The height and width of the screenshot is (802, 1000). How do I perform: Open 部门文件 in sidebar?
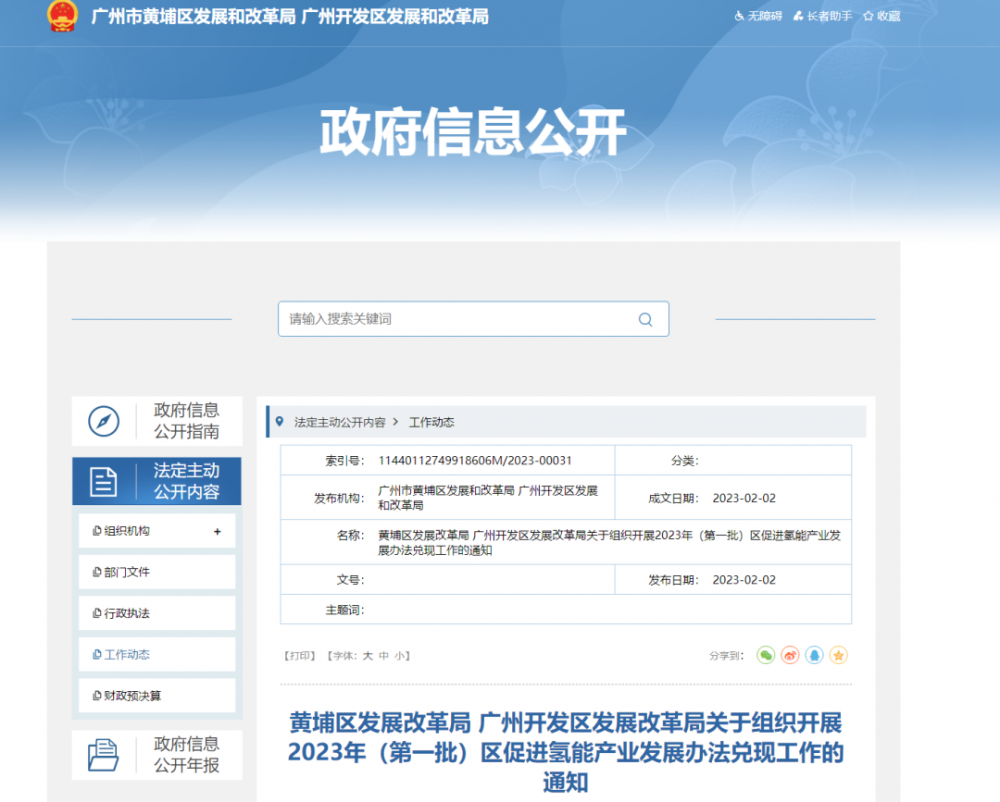click(x=127, y=572)
